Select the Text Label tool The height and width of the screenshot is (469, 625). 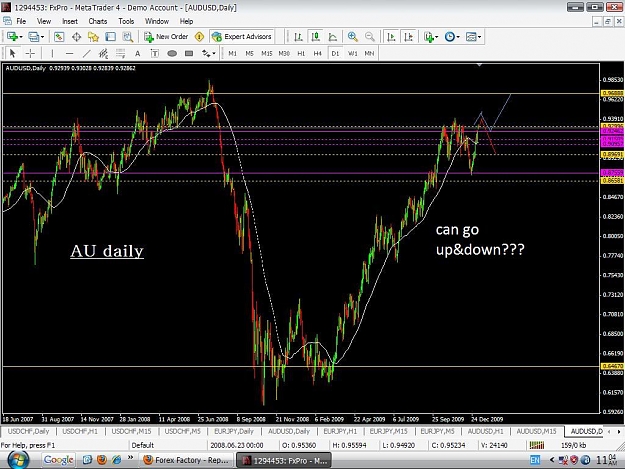155,53
